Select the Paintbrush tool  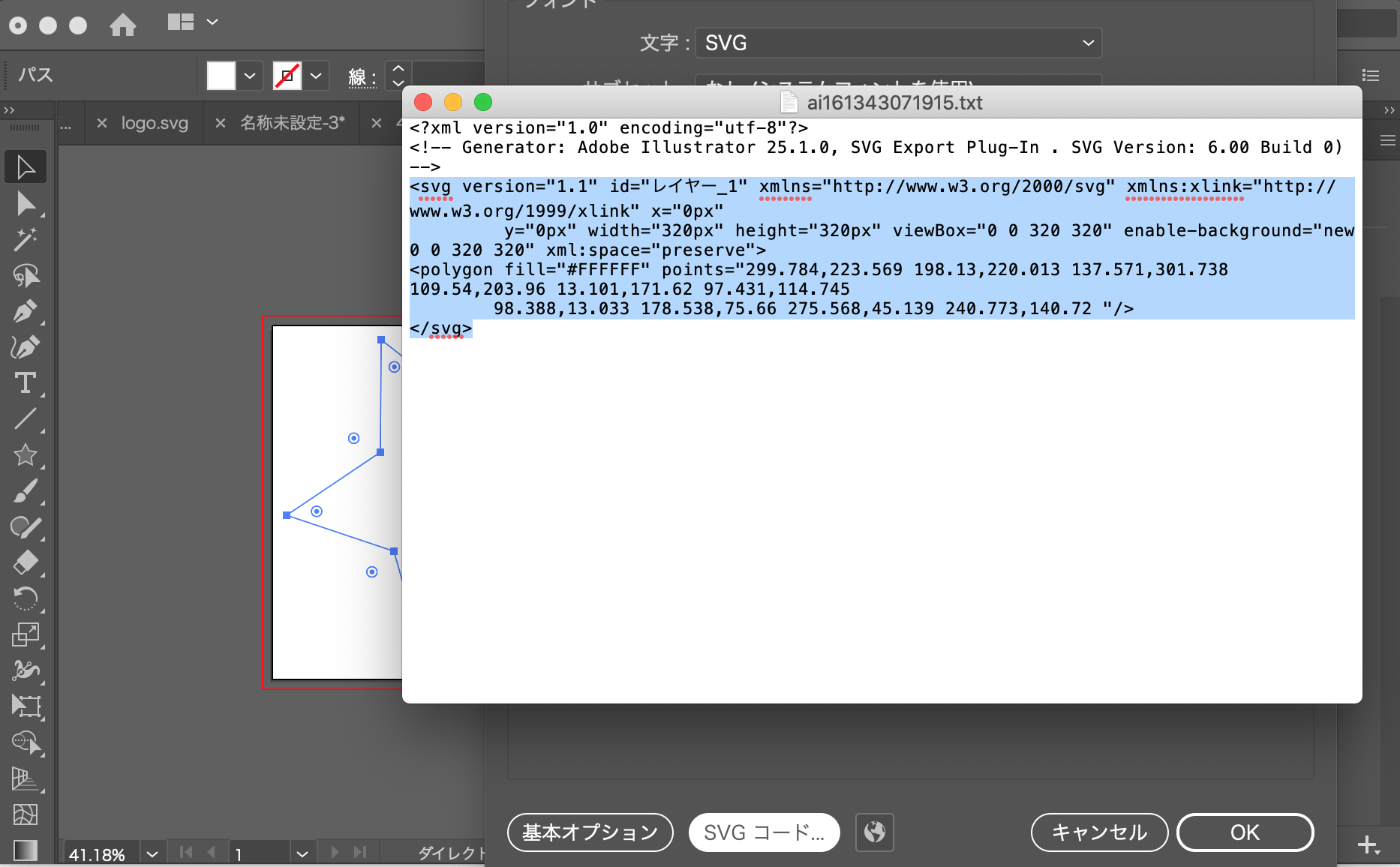click(x=26, y=491)
